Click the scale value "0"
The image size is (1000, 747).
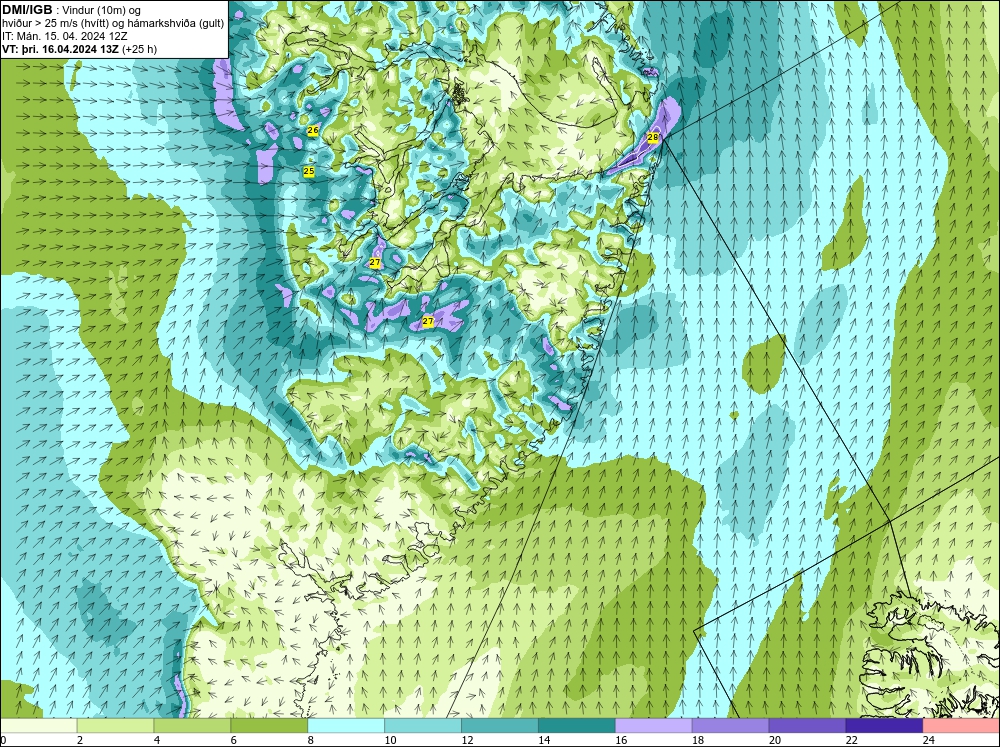(3, 740)
